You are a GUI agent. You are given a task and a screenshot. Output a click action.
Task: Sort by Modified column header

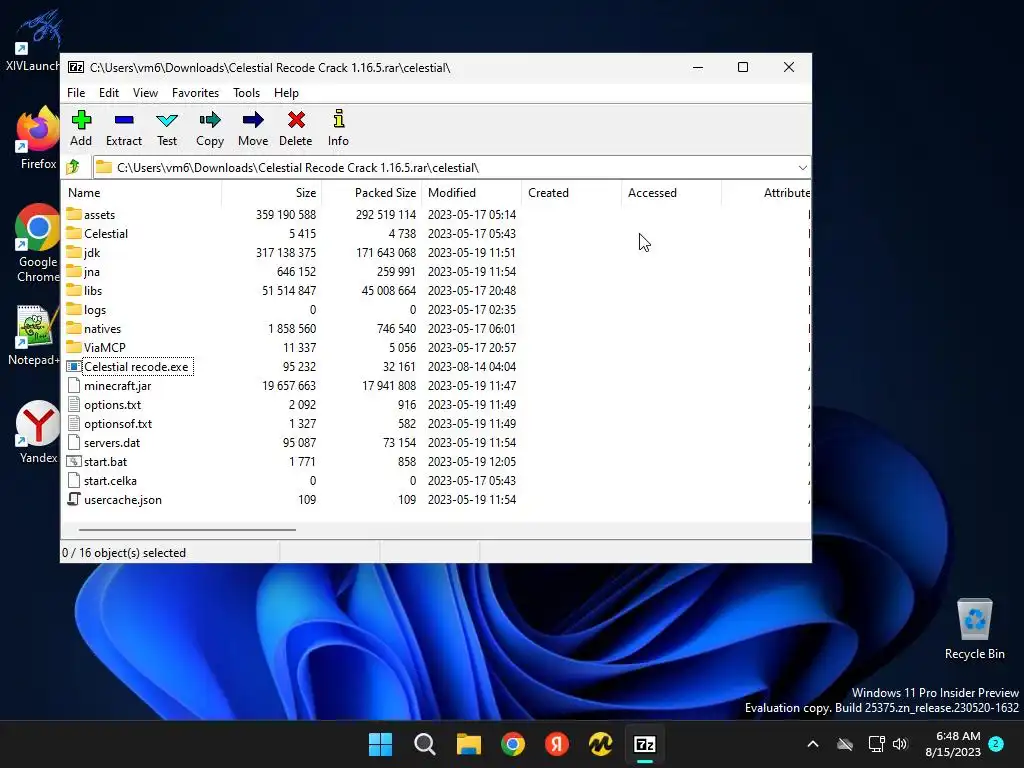[x=471, y=193]
